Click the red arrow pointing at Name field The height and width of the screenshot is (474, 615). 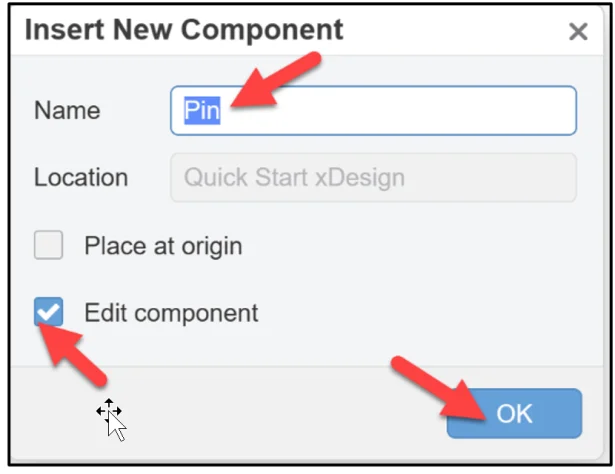pyautogui.click(x=273, y=81)
